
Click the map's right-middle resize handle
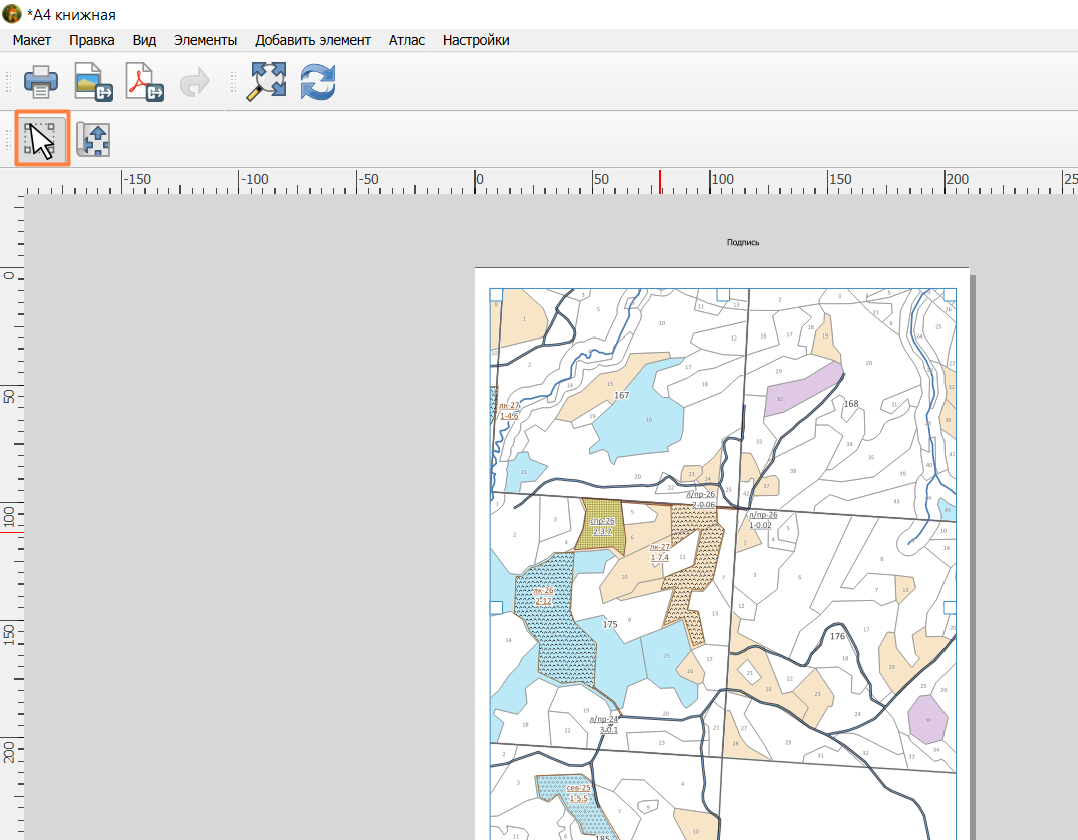(949, 607)
